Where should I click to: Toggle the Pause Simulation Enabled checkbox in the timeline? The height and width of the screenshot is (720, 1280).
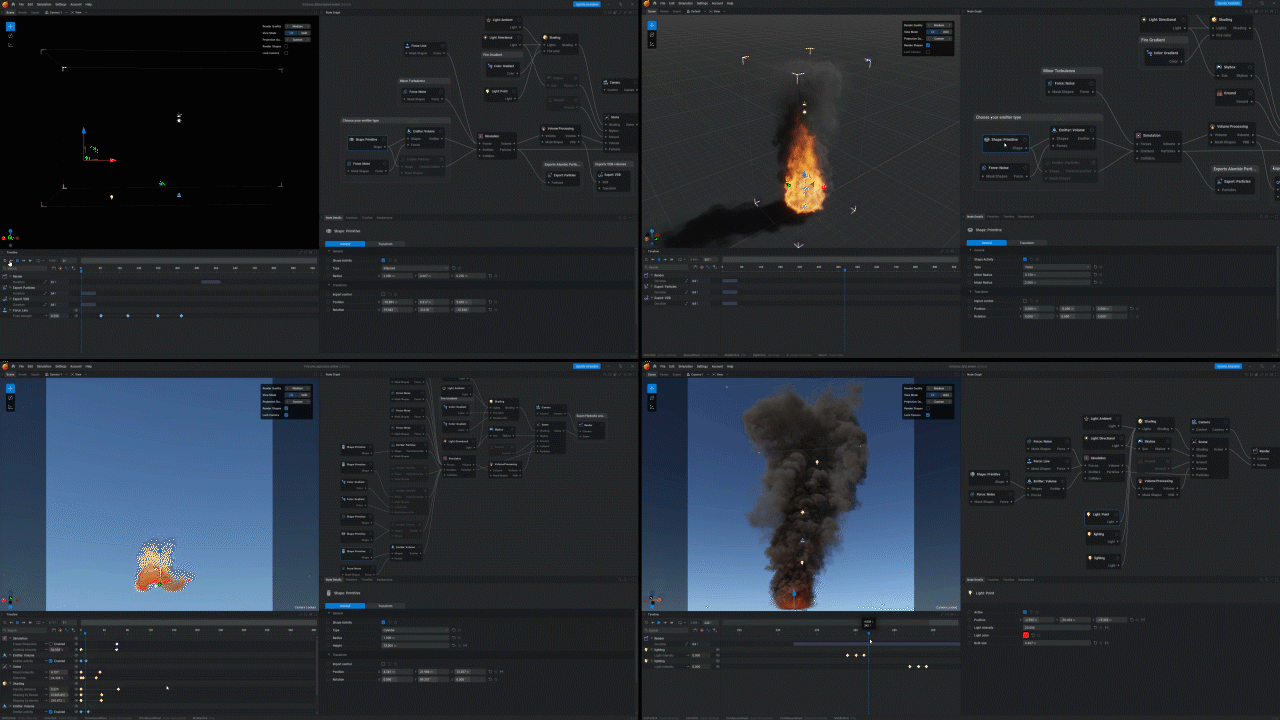tap(51, 644)
